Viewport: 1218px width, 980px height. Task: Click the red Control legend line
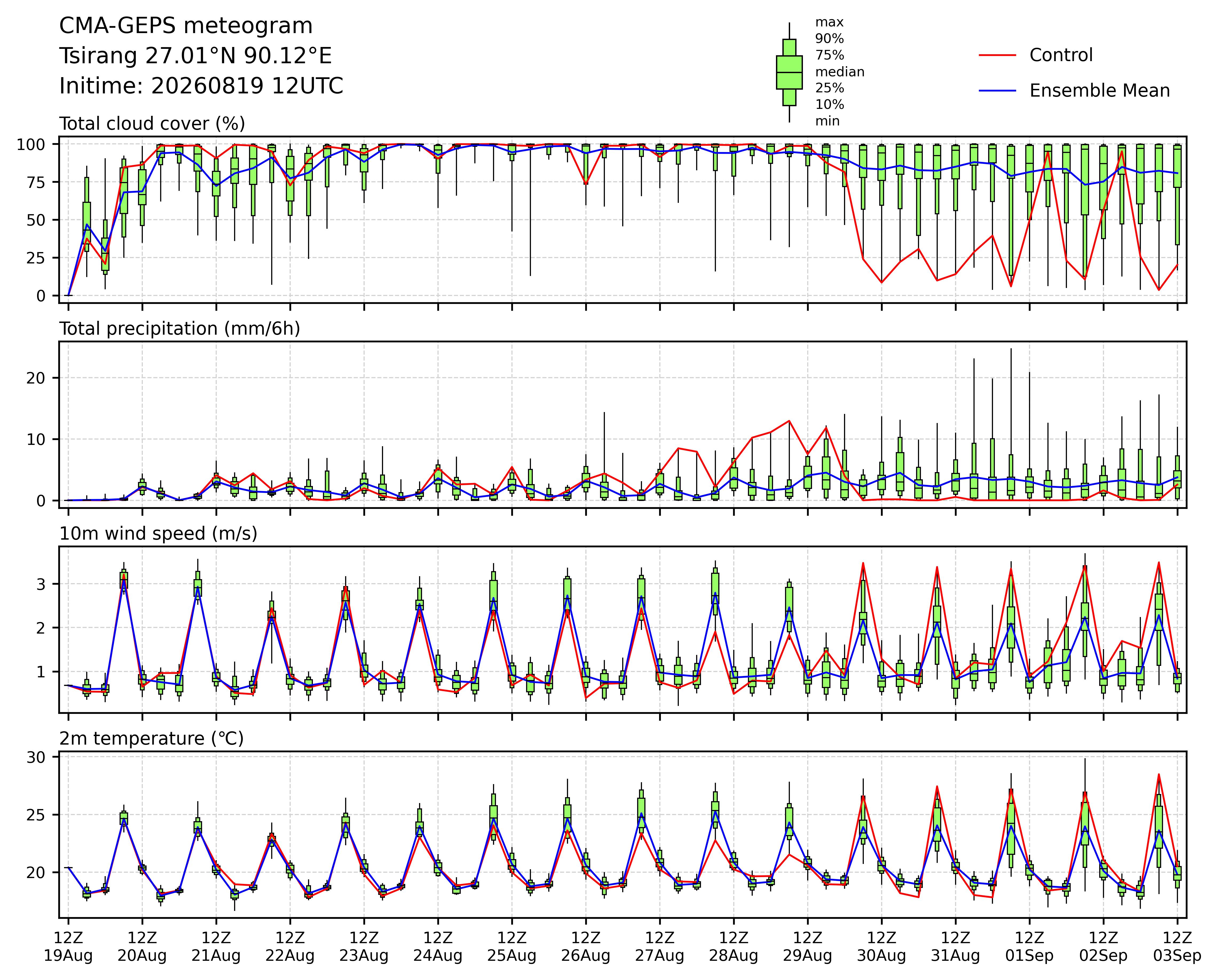point(998,55)
